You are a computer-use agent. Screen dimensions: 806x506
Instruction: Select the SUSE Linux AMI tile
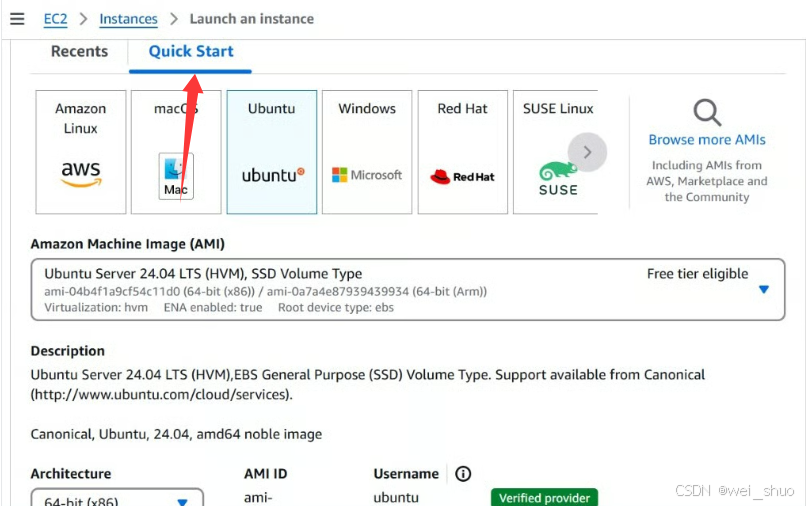556,152
